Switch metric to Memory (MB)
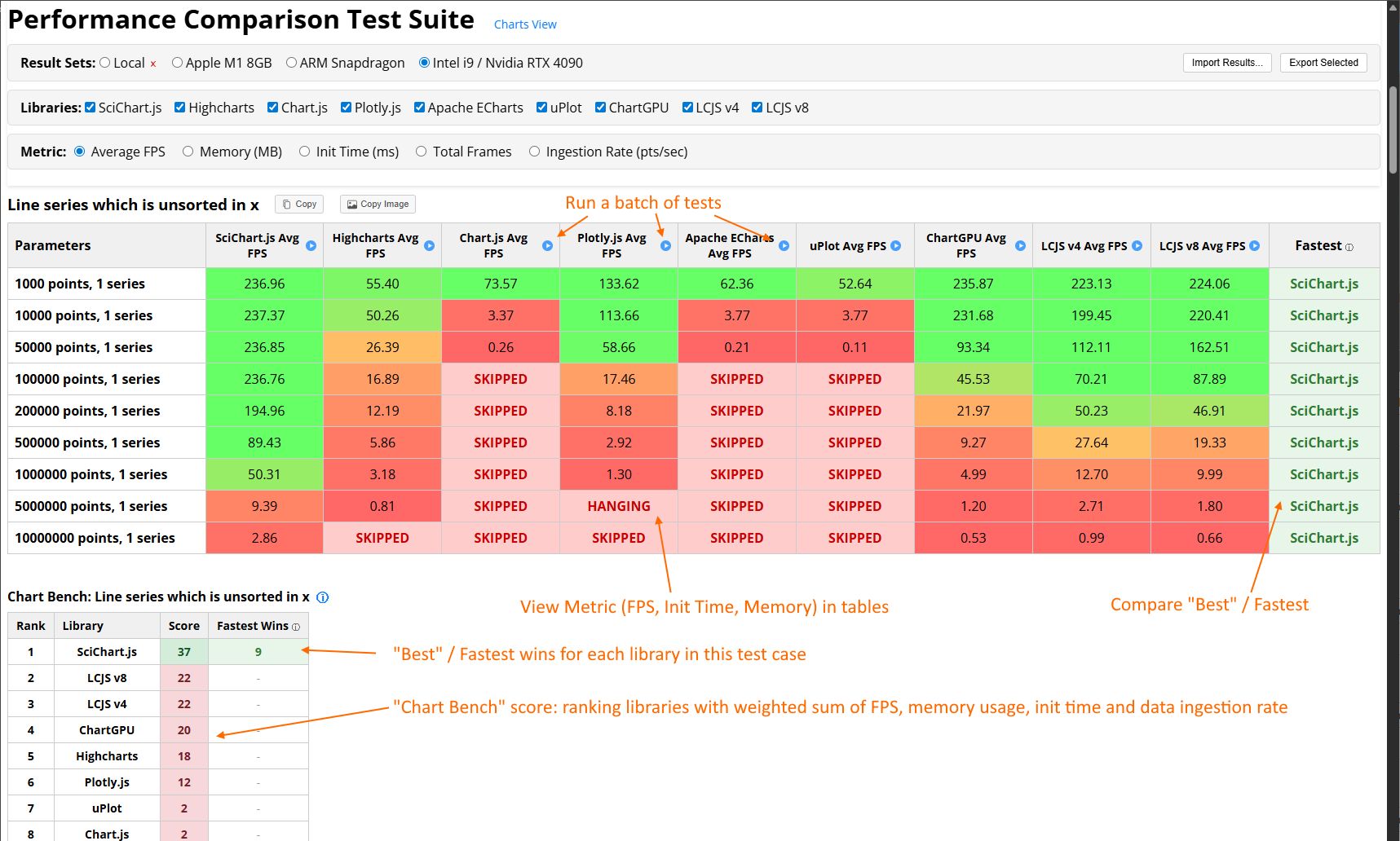1400x841 pixels. [188, 152]
